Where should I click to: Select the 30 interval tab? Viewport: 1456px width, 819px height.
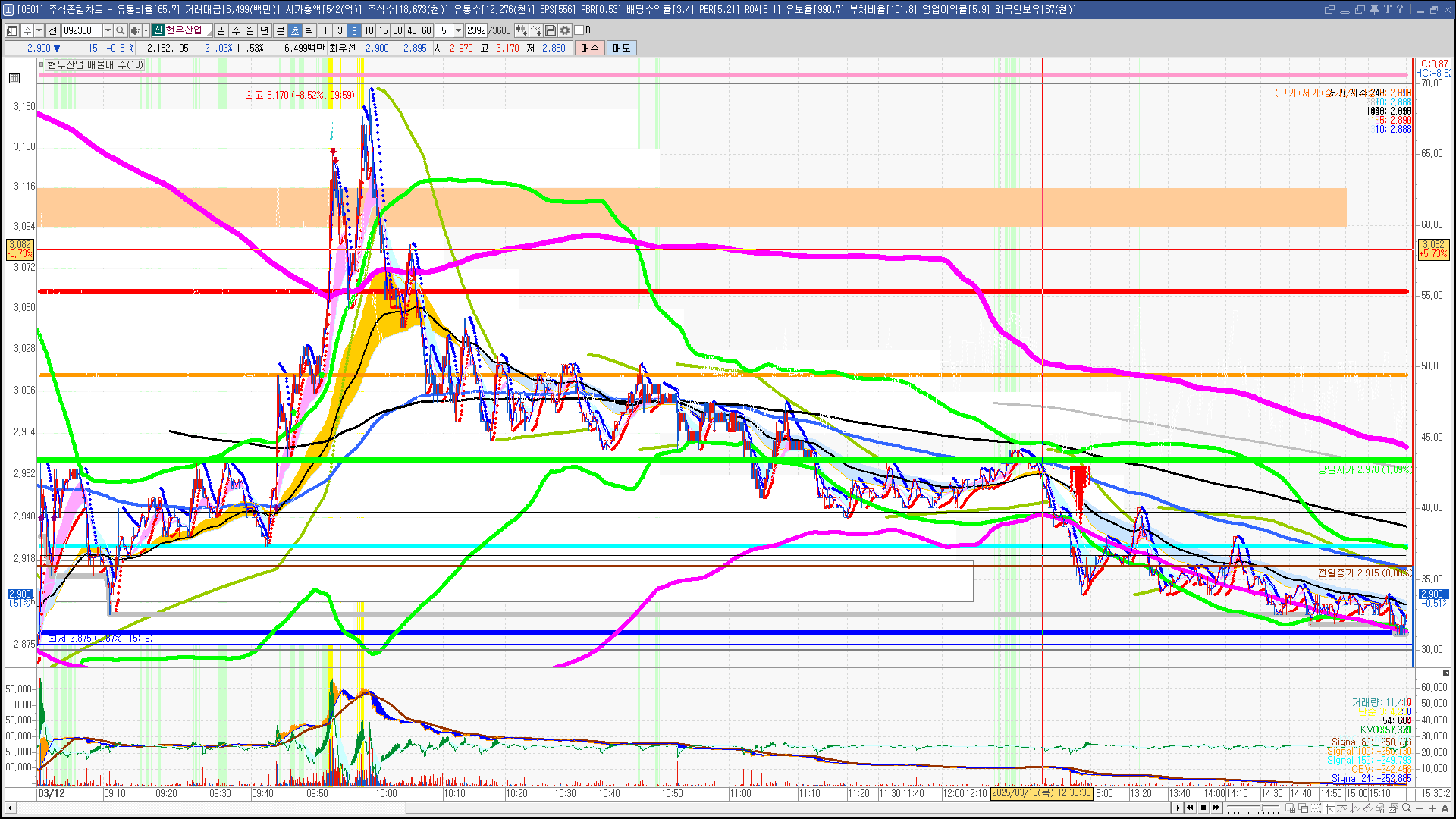[397, 30]
